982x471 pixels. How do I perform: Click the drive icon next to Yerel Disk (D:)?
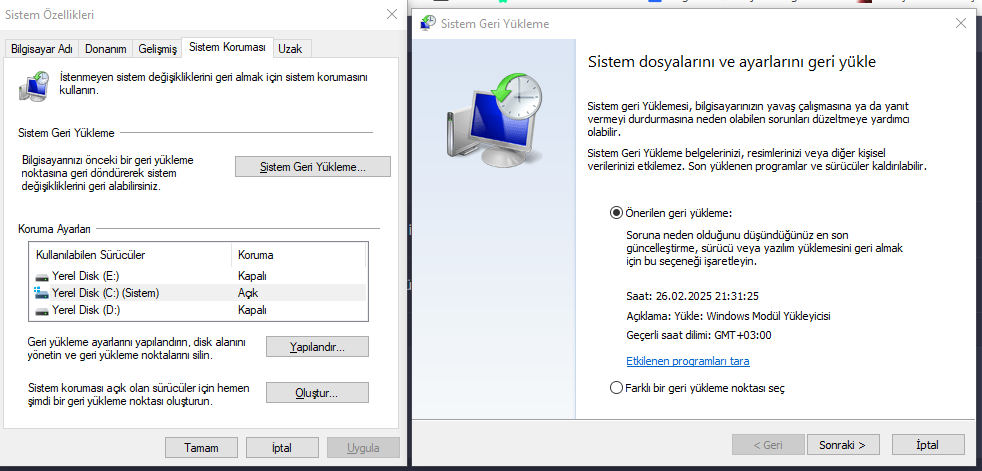click(x=42, y=311)
